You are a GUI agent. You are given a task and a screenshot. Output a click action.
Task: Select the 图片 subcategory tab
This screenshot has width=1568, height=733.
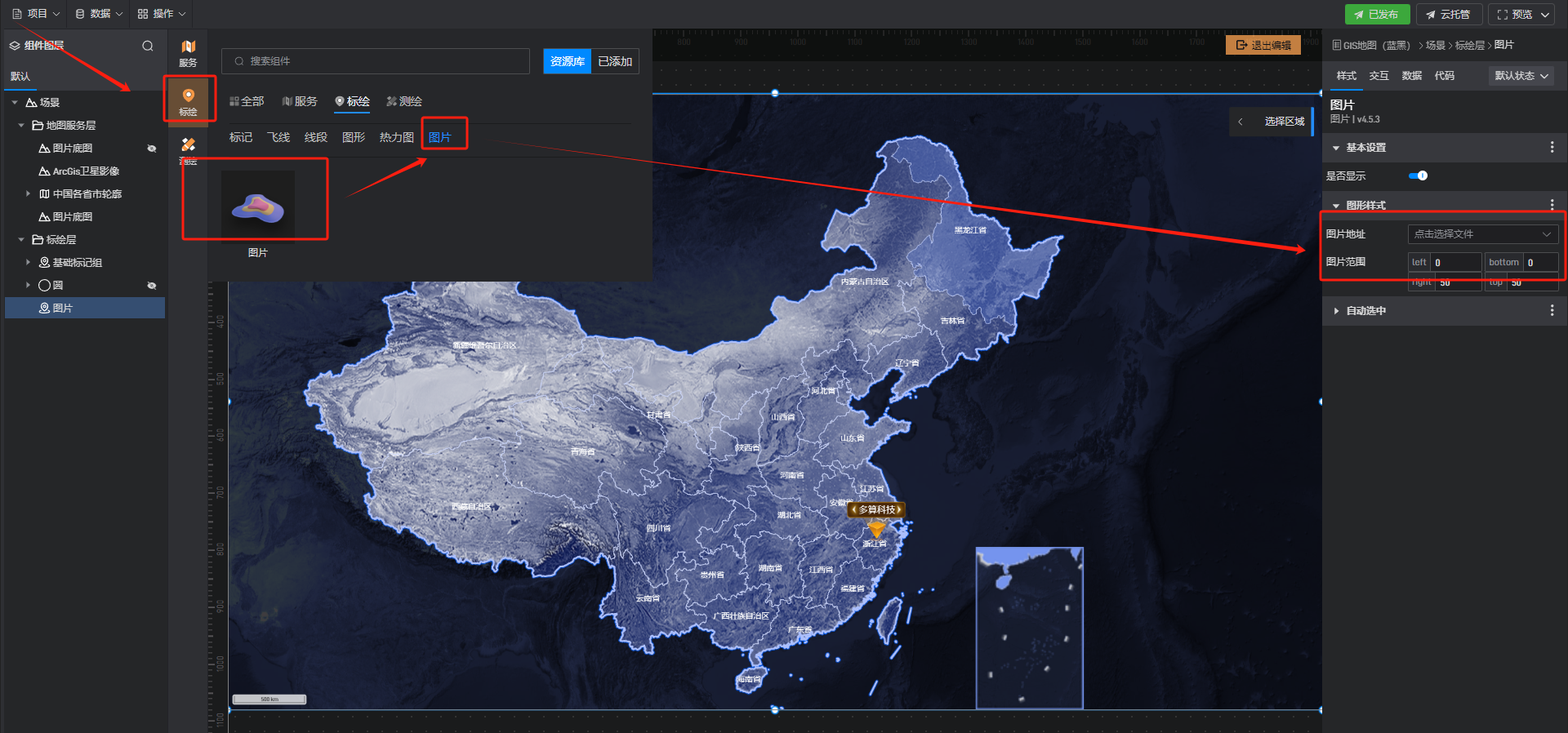point(440,137)
